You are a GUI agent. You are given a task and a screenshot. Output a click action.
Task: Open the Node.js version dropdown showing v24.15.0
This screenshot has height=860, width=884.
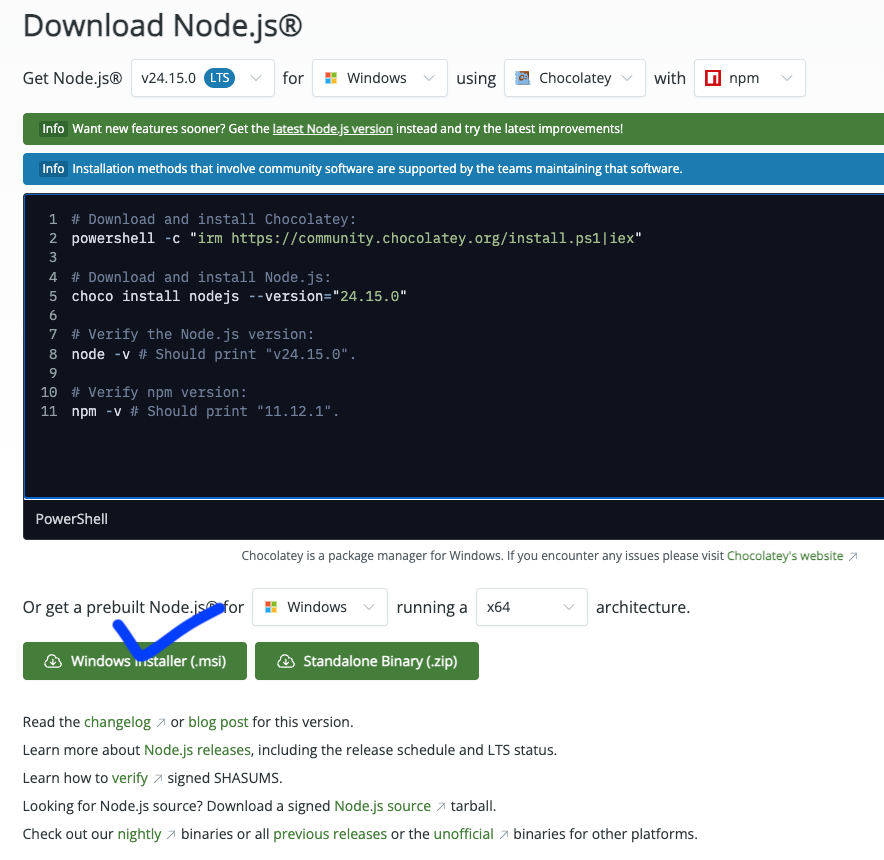pos(202,78)
